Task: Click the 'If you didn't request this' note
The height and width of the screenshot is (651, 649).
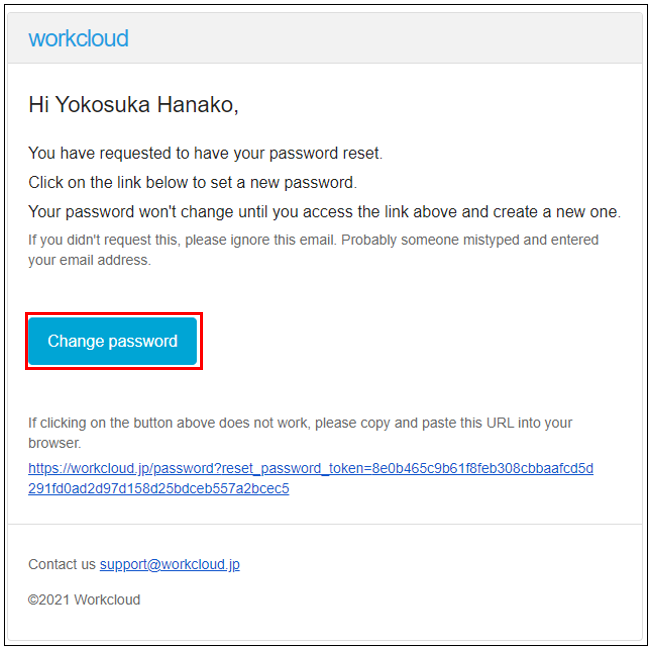Action: [x=313, y=240]
